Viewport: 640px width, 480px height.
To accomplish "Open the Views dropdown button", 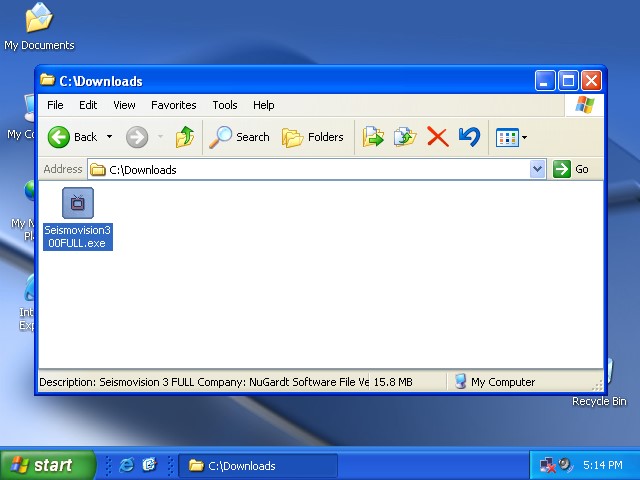I will point(511,137).
